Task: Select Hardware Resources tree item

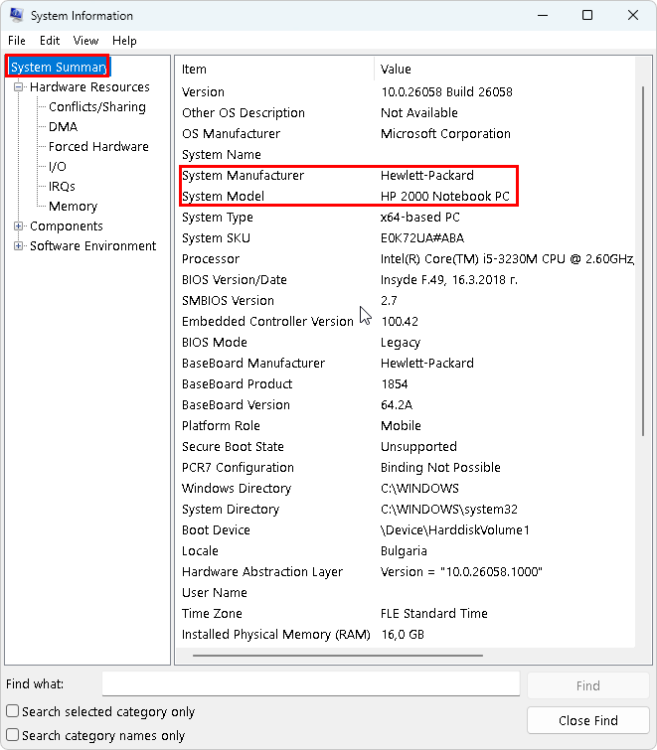Action: tap(89, 87)
